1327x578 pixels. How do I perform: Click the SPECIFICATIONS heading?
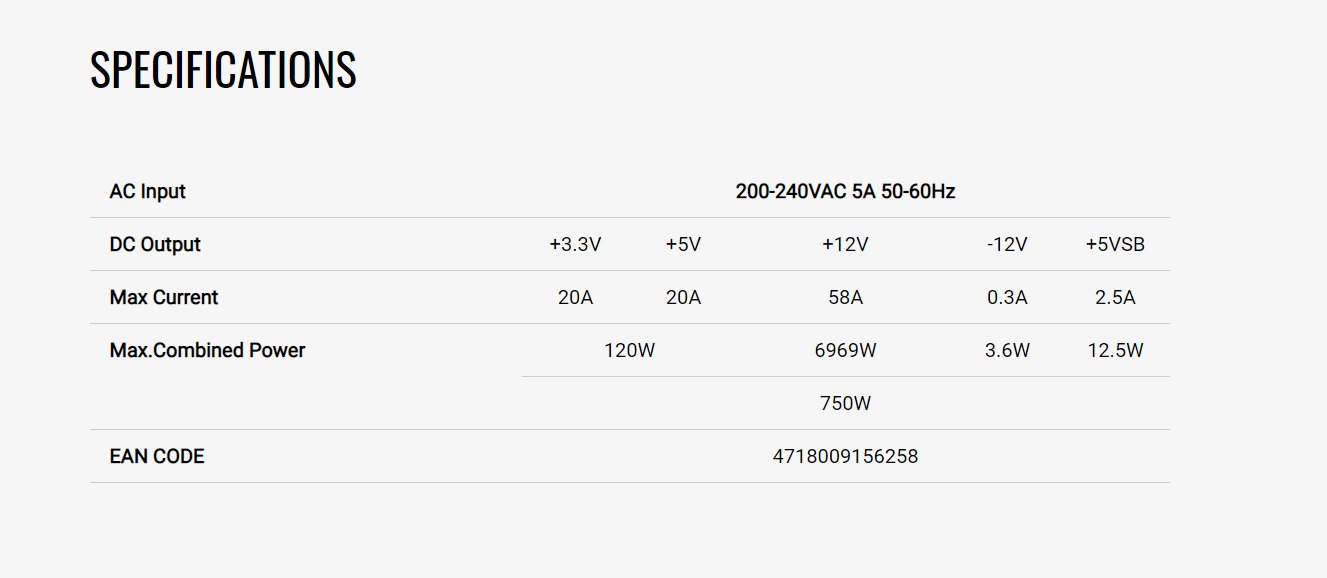point(223,70)
